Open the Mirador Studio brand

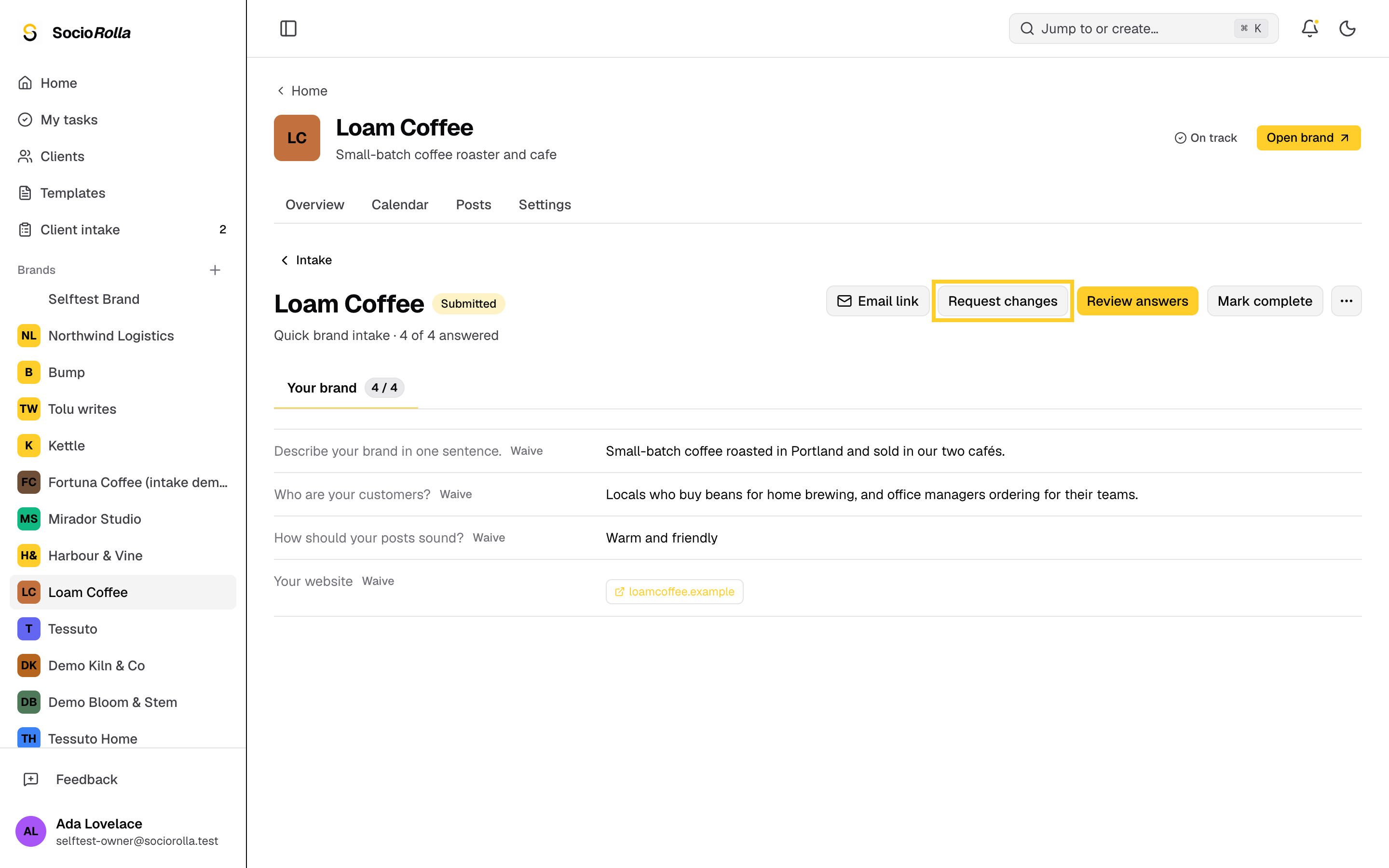[x=123, y=519]
